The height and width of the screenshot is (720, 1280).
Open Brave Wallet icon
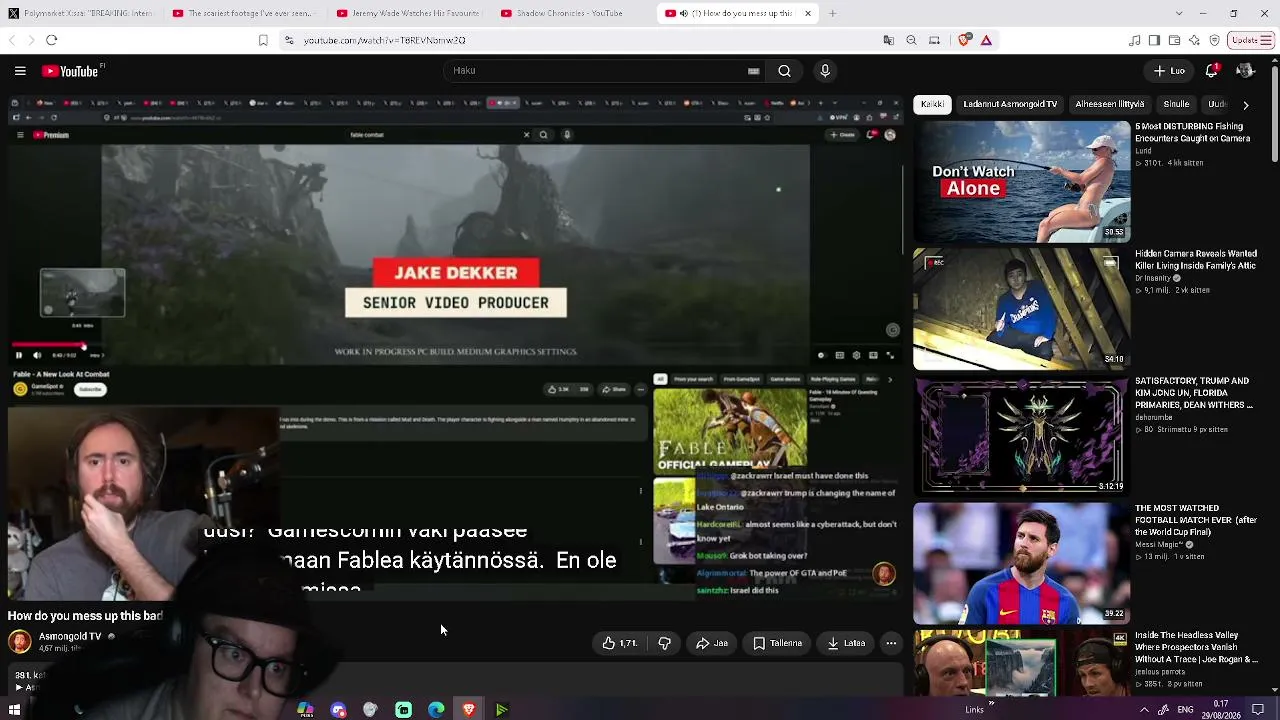tap(1174, 40)
